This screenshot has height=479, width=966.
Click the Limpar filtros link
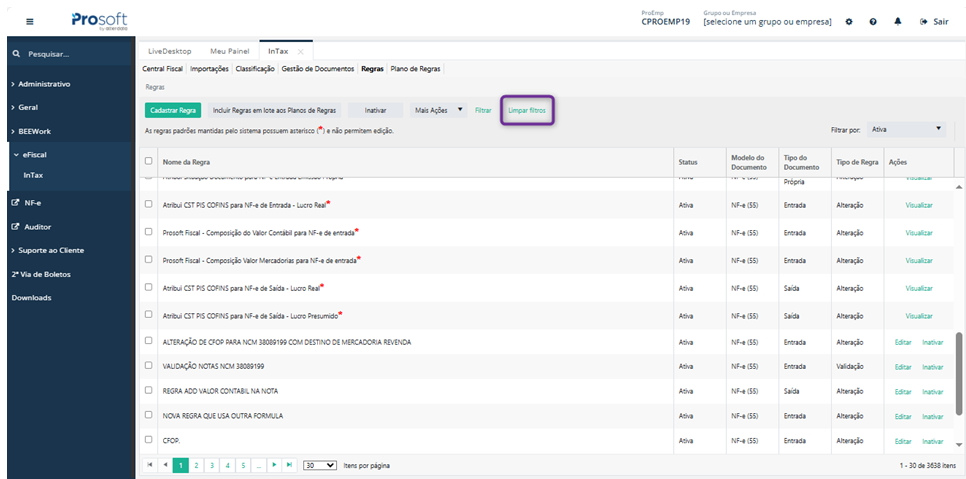pos(526,110)
